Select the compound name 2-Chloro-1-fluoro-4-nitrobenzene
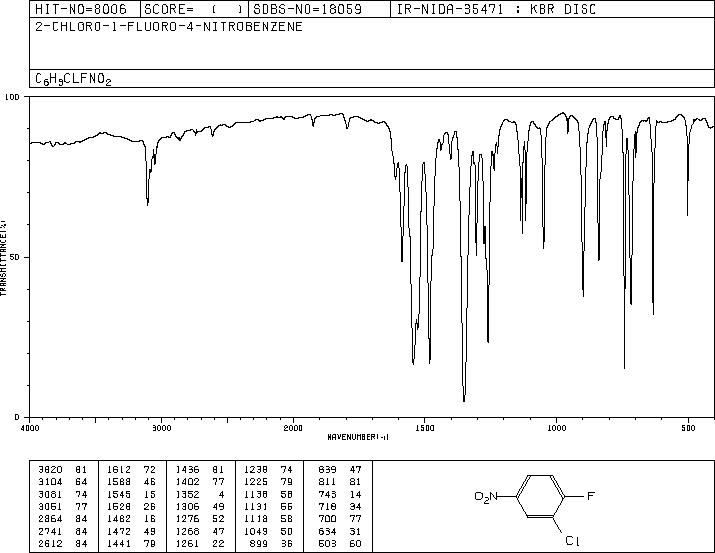 (169, 27)
